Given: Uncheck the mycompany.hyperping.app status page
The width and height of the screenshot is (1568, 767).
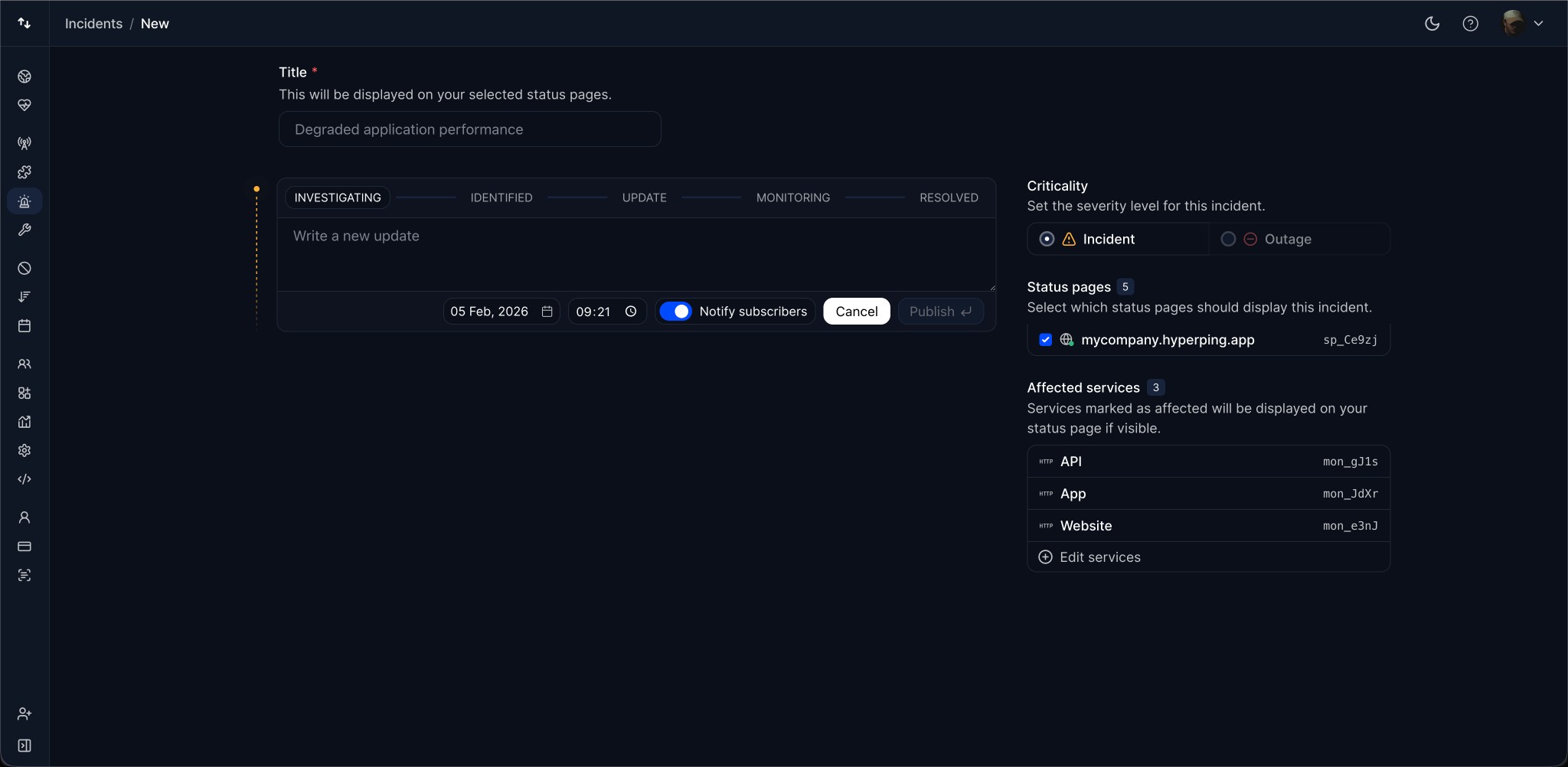Looking at the screenshot, I should pos(1046,340).
